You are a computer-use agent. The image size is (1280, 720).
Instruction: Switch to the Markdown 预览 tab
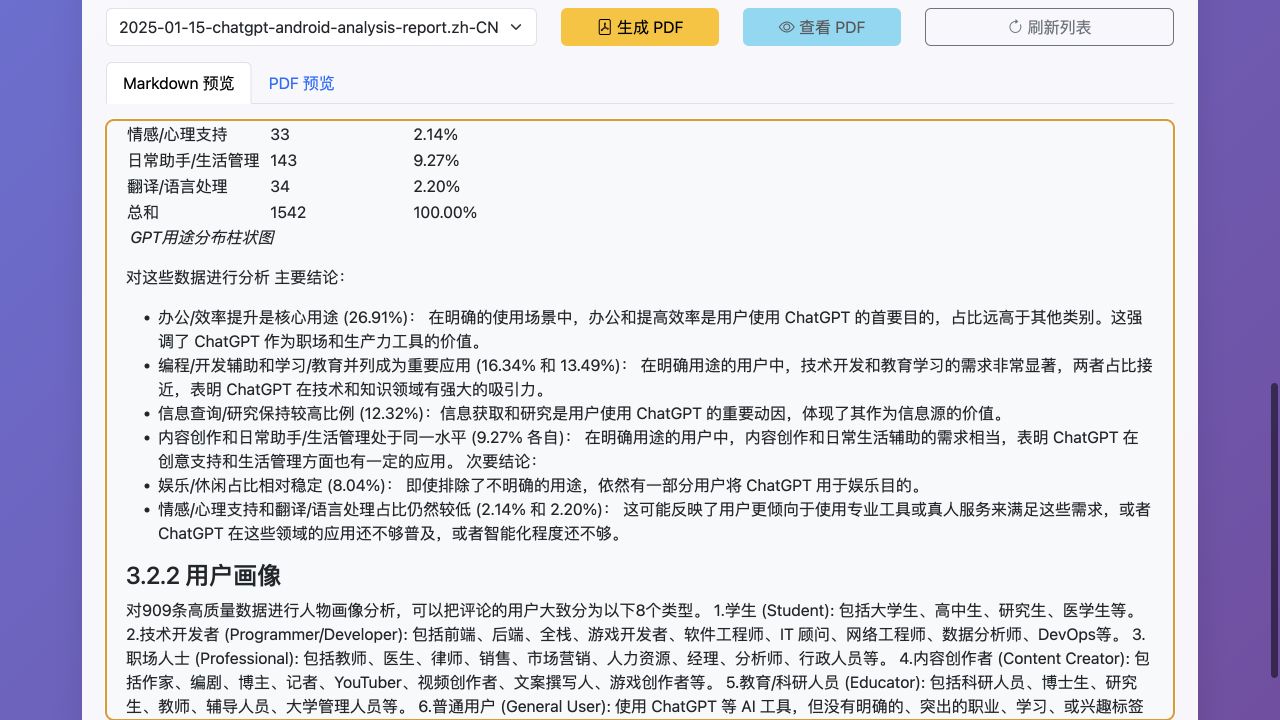click(x=179, y=83)
